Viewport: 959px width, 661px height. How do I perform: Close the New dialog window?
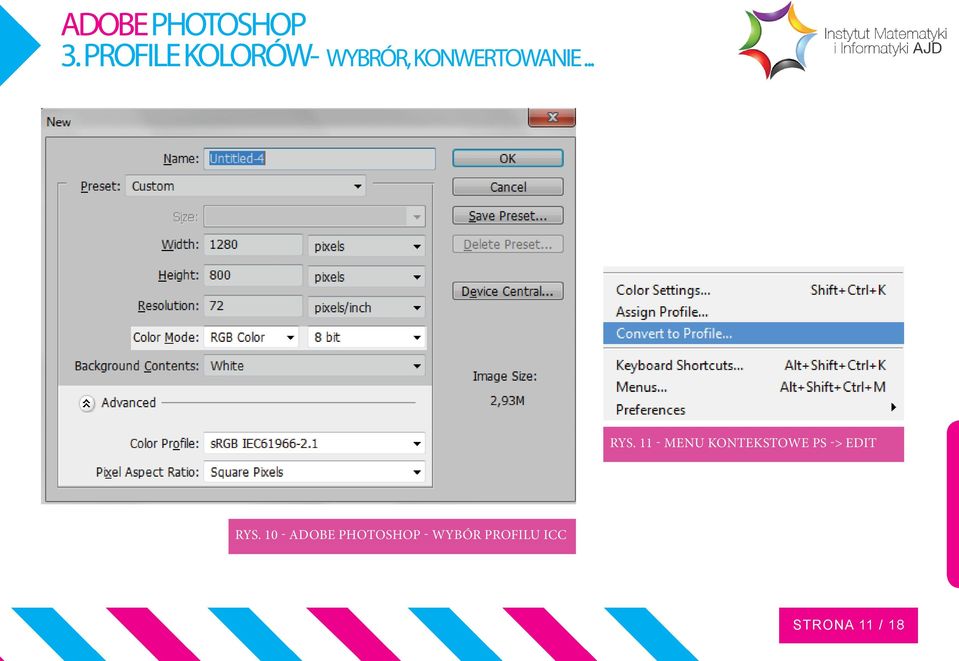pyautogui.click(x=552, y=117)
